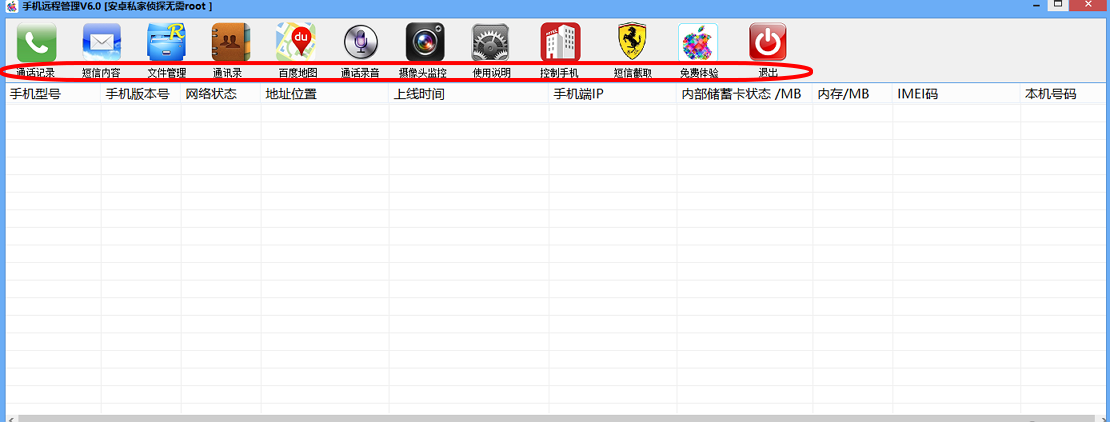Screen dimensions: 1110x422
Task: Select the 通话录音 microphone icon
Action: [x=361, y=42]
